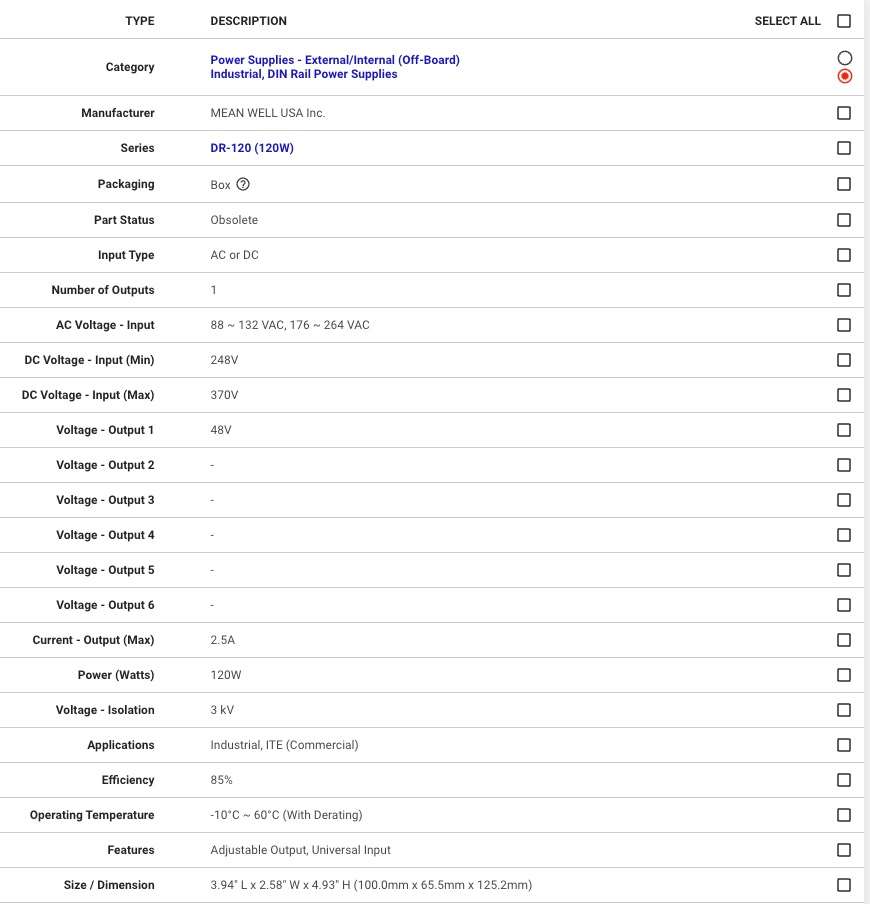Image resolution: width=870 pixels, height=904 pixels.
Task: Check the Size / Dimension checkbox
Action: pos(844,885)
